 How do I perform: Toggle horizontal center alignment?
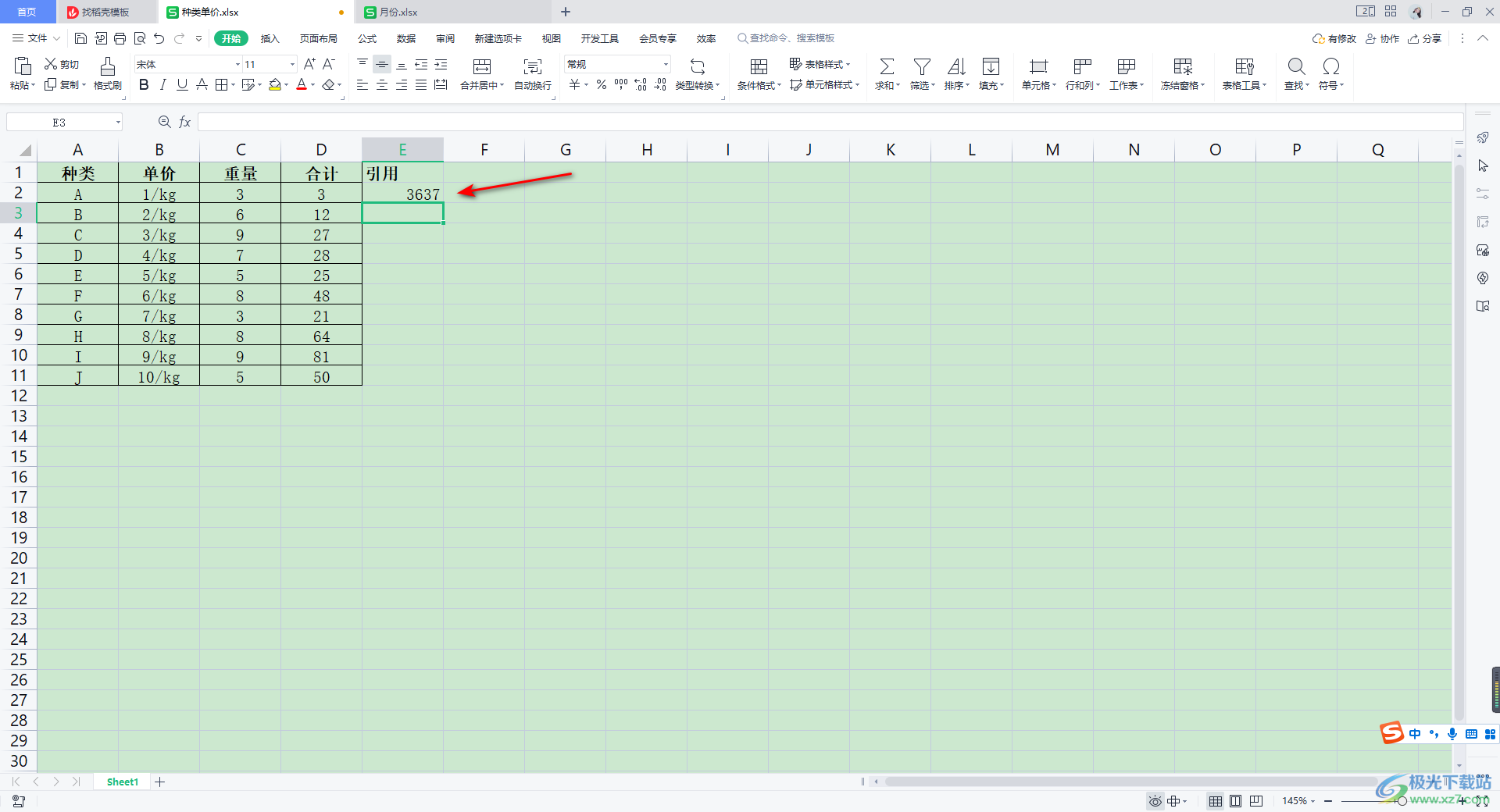tap(382, 84)
